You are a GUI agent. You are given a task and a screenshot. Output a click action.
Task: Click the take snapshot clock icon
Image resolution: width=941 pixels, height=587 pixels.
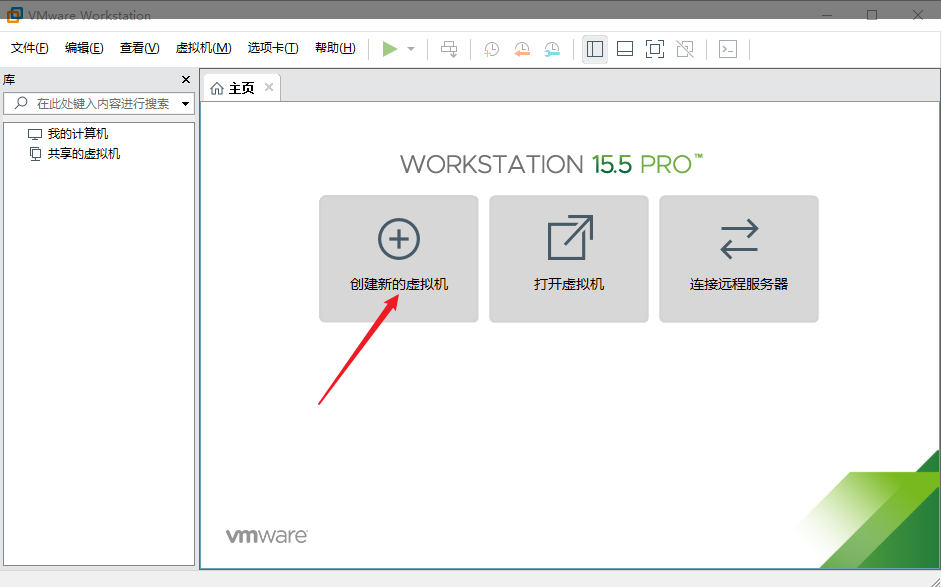click(492, 49)
